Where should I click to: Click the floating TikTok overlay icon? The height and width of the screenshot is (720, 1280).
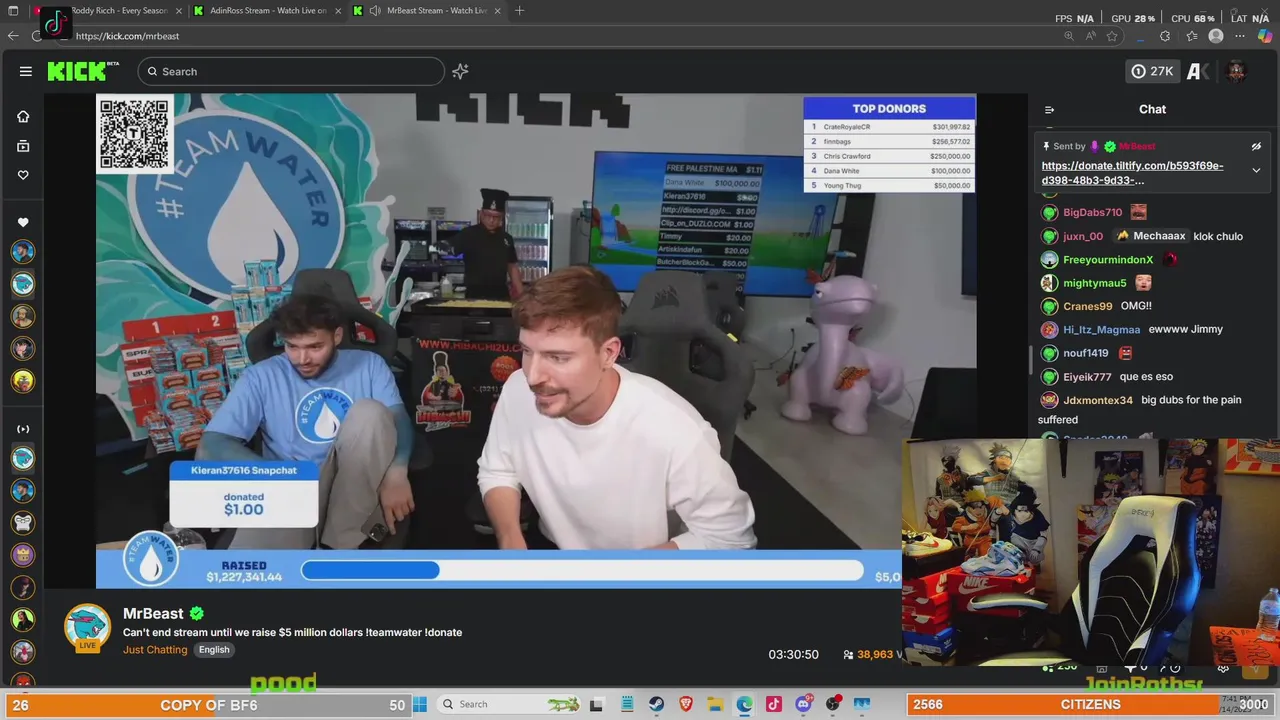click(x=55, y=23)
